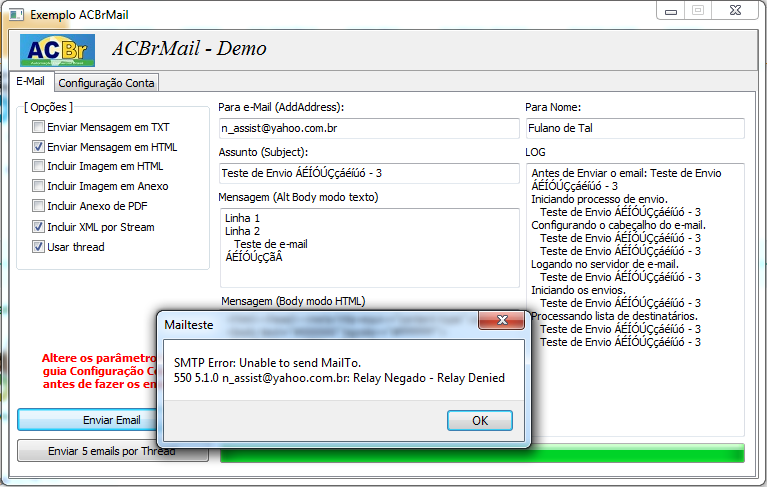
Task: Click the green progress bar
Action: click(482, 453)
